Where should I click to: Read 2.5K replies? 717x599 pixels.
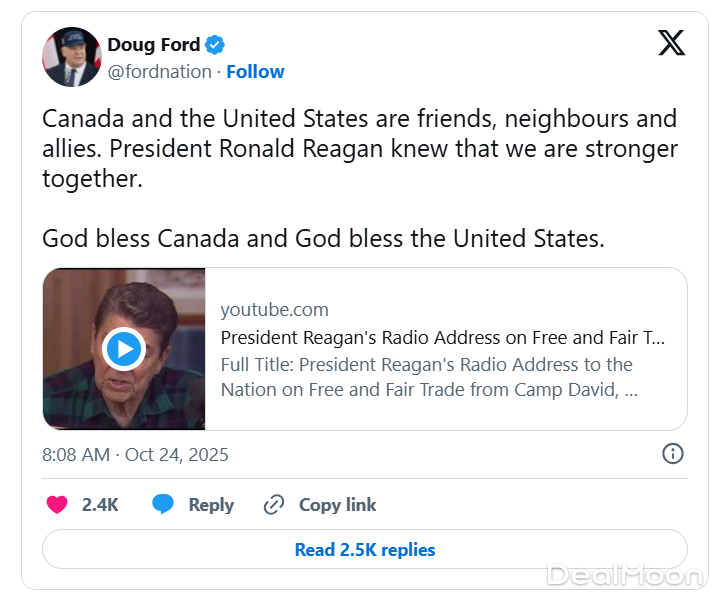[364, 549]
